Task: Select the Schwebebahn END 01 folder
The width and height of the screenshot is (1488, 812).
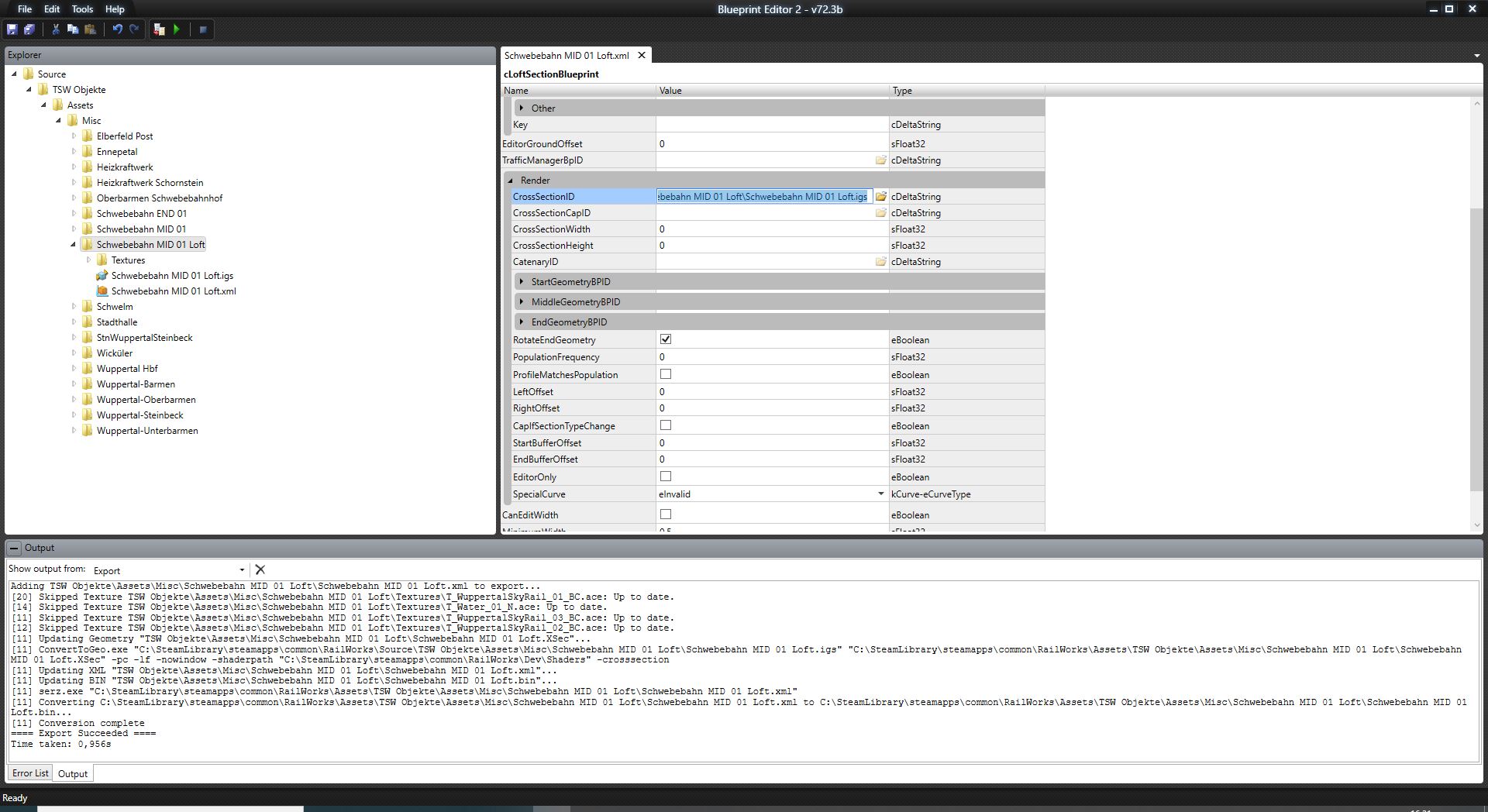Action: 141,214
